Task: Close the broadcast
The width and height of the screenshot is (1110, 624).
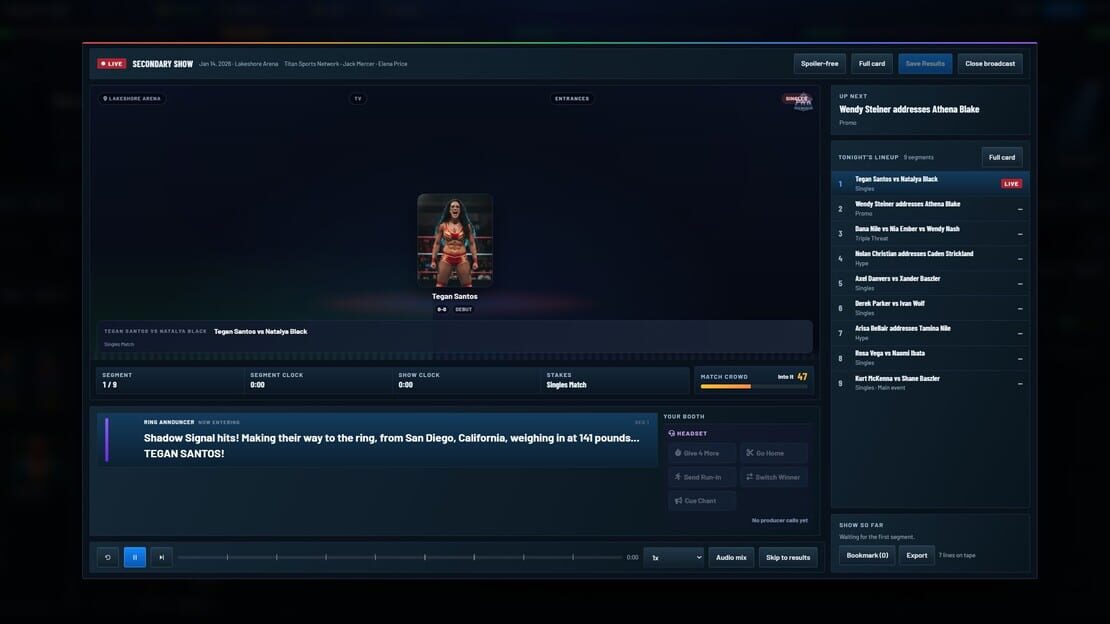Action: pos(990,64)
